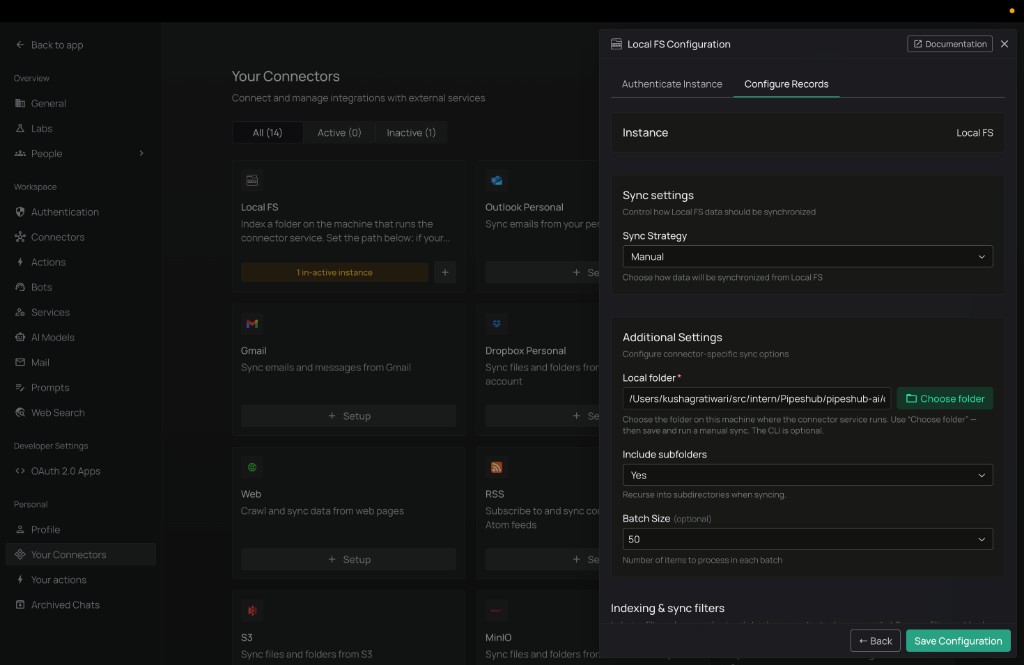
Task: Click the Prompts sidebar icon
Action: [20, 387]
